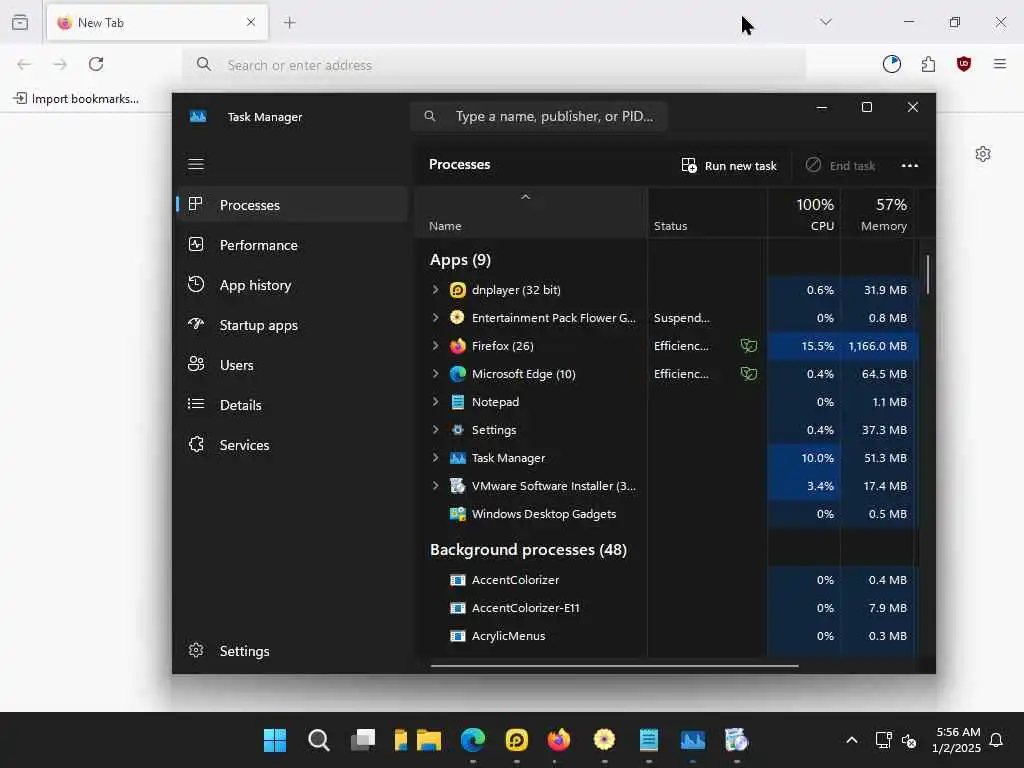Click the Apps (9) group header
This screenshot has width=1024, height=768.
pyautogui.click(x=460, y=260)
